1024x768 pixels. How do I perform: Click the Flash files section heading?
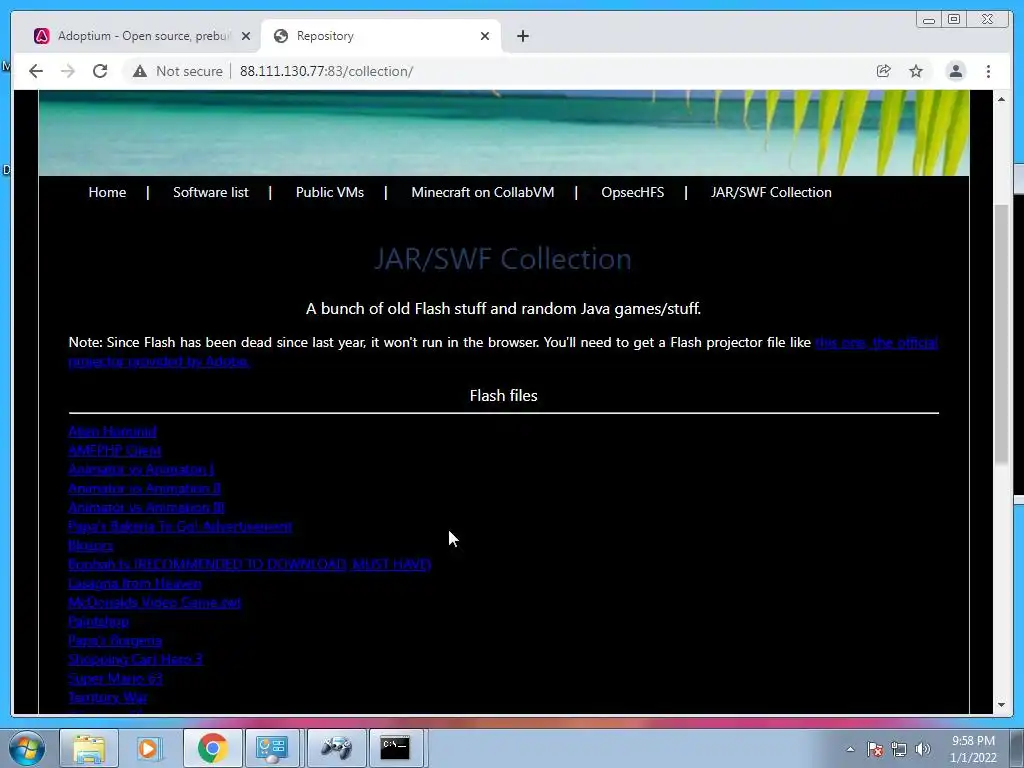click(504, 395)
